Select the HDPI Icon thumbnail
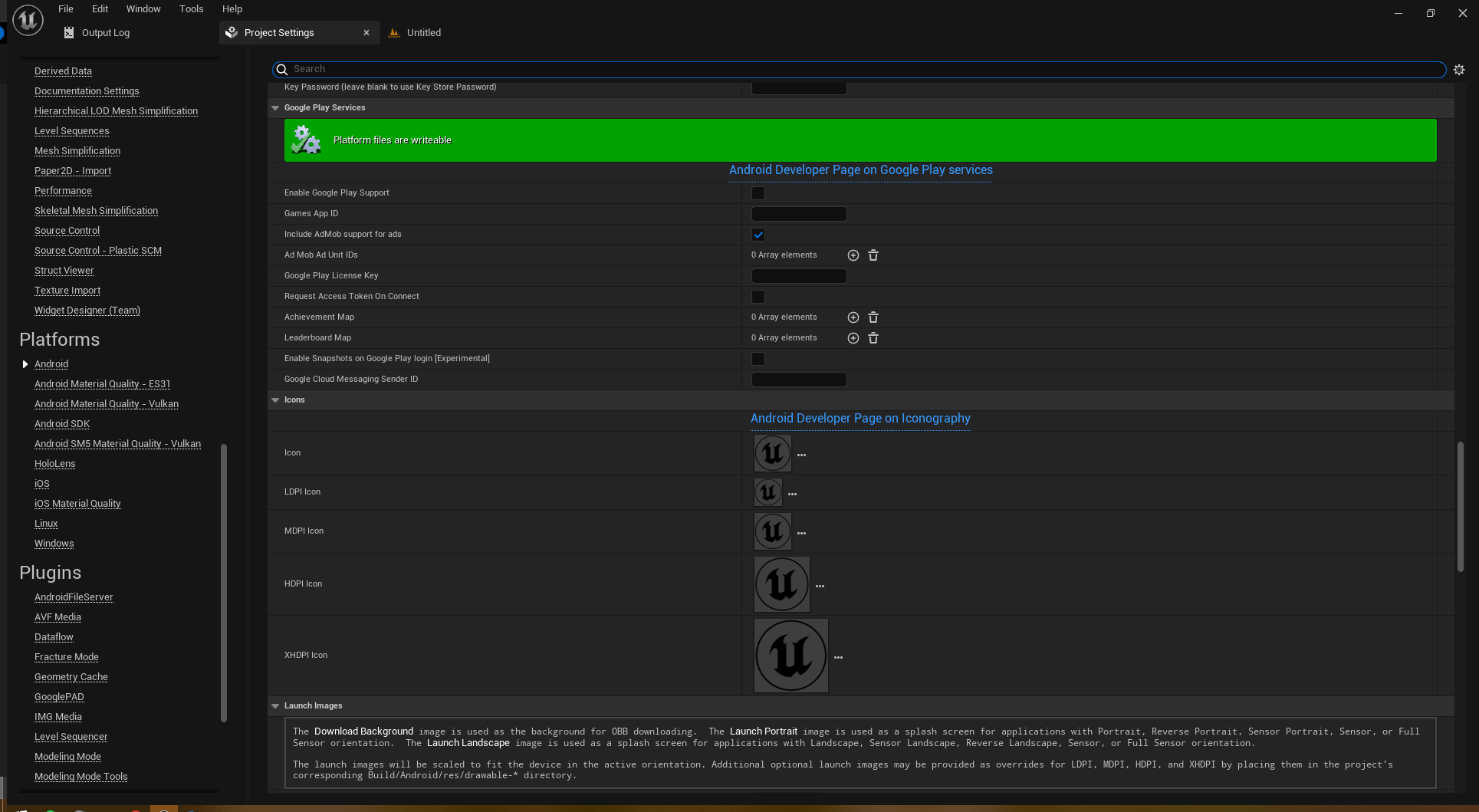Image resolution: width=1479 pixels, height=812 pixels. (781, 584)
